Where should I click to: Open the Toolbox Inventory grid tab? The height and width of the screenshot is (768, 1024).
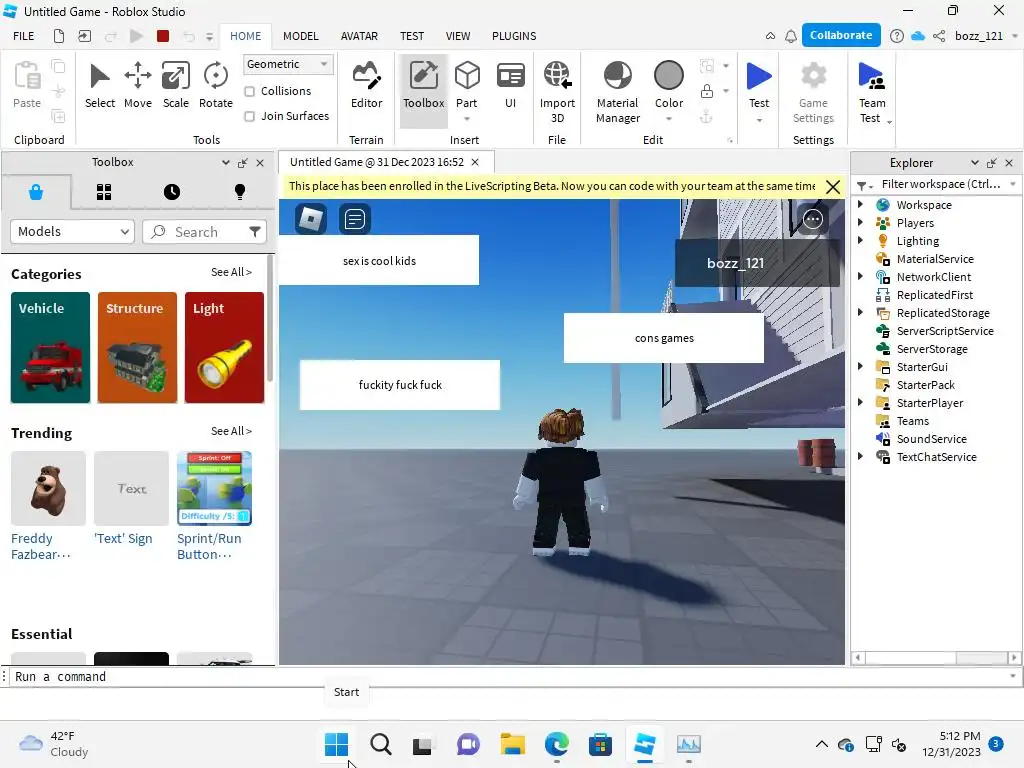pos(104,192)
